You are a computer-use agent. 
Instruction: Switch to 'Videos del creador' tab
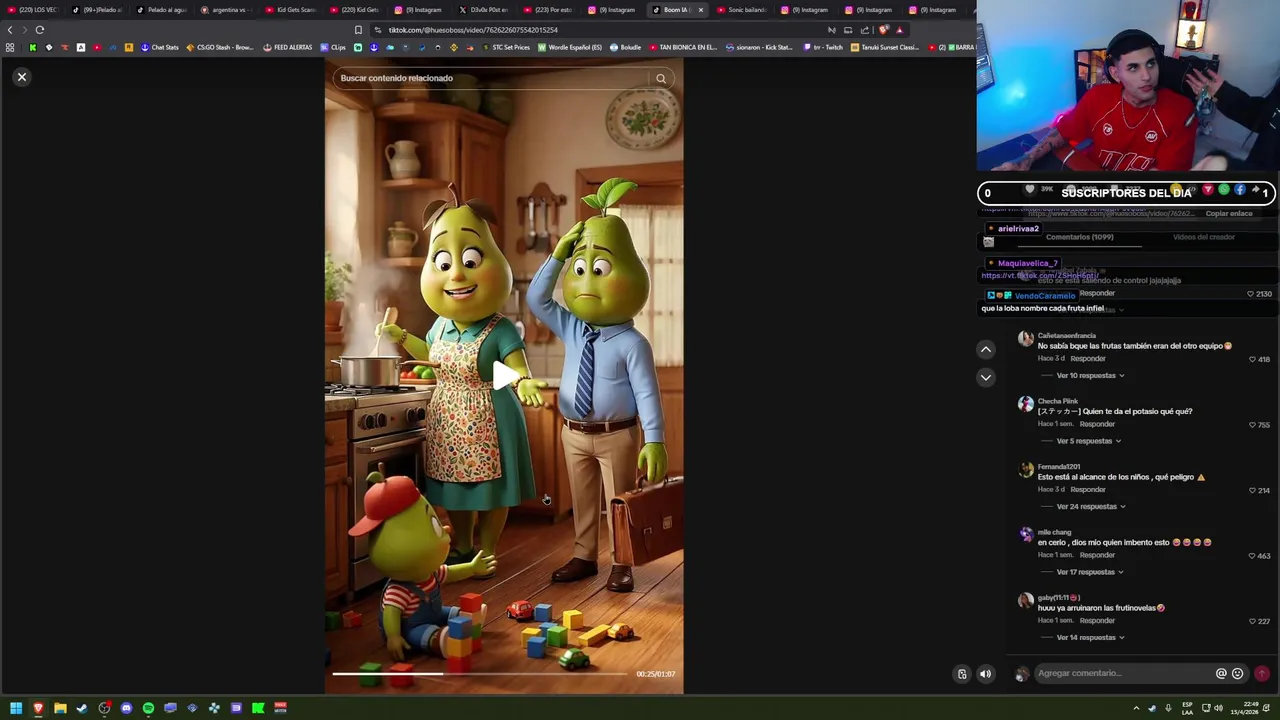(x=1204, y=237)
